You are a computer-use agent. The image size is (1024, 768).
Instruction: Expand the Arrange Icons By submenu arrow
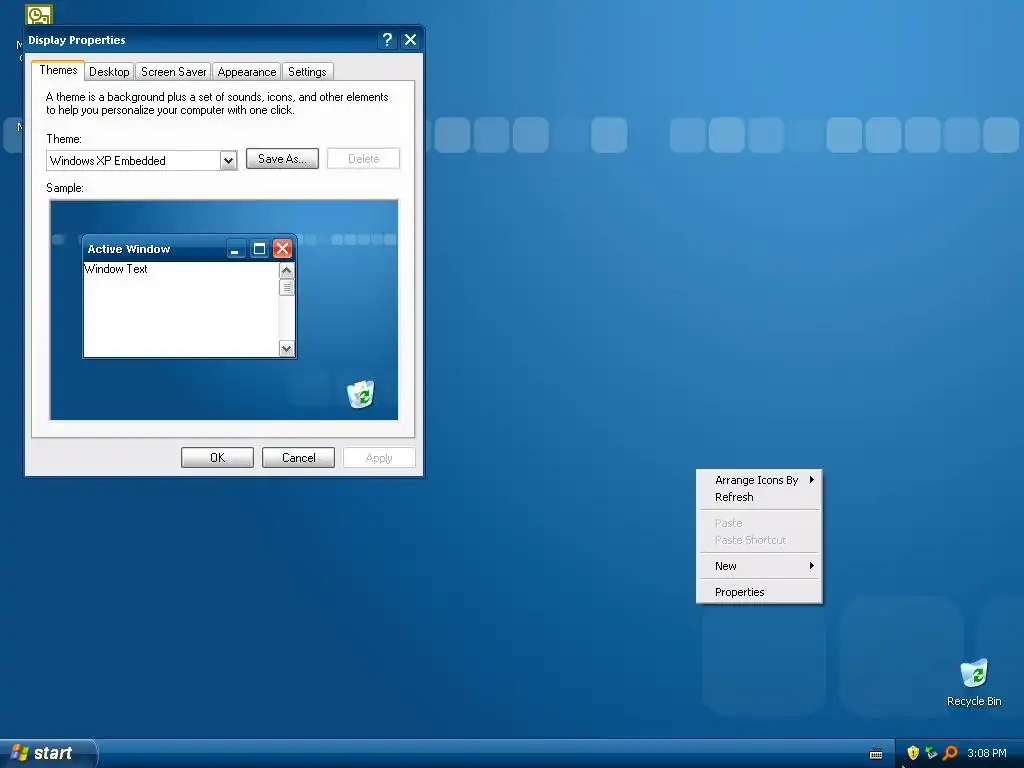pyautogui.click(x=812, y=479)
